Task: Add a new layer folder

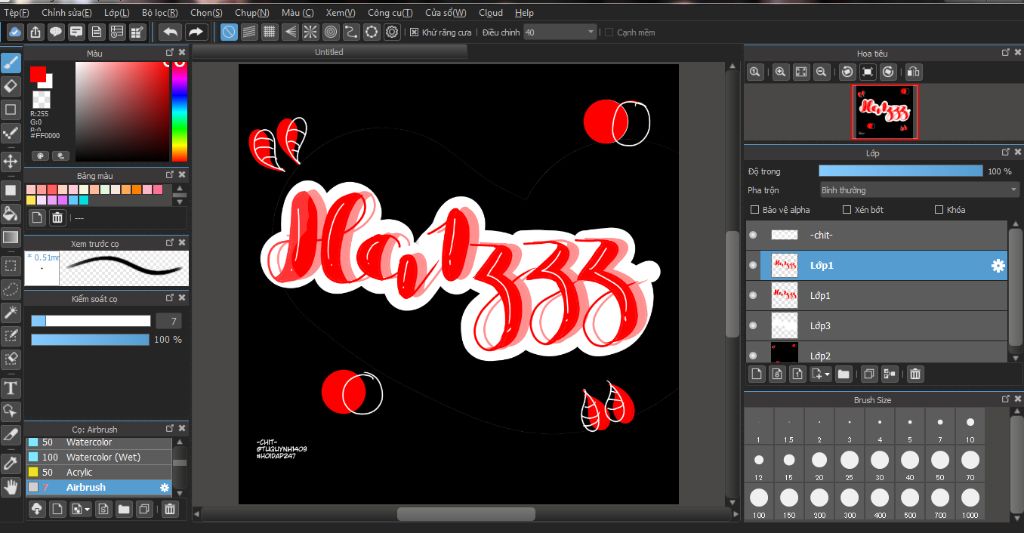Action: click(843, 374)
